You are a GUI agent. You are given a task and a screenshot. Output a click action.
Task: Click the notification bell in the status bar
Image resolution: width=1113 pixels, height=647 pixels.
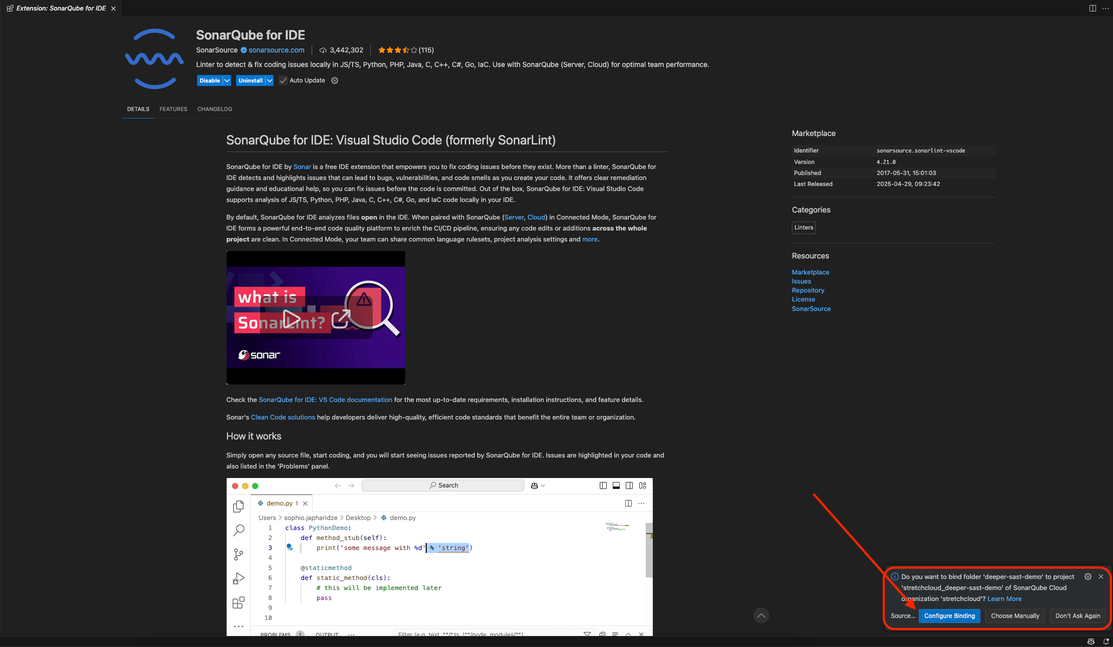(1105, 641)
